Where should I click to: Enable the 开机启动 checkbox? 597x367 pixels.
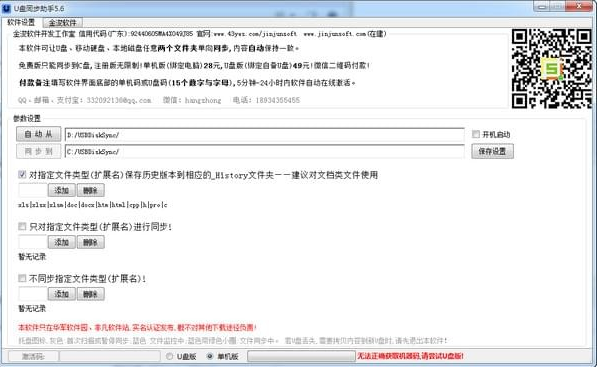point(476,134)
